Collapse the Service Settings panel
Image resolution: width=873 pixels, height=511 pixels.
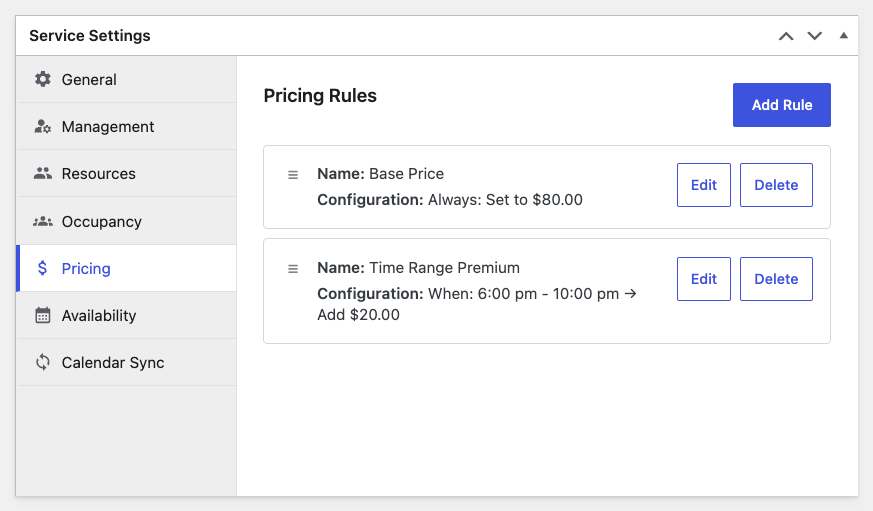[843, 36]
